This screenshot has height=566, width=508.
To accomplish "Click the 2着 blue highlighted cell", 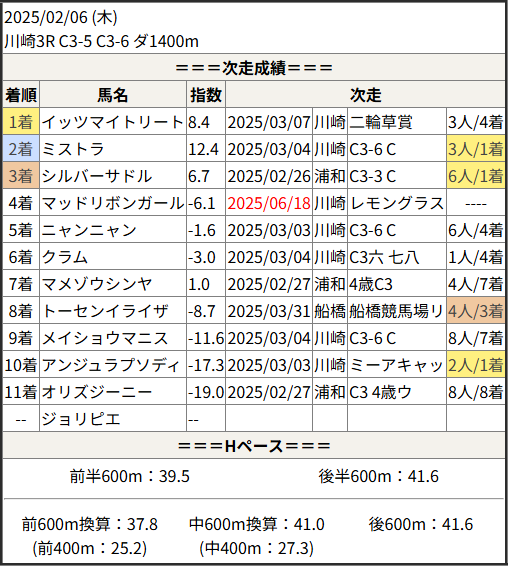I will [21, 149].
